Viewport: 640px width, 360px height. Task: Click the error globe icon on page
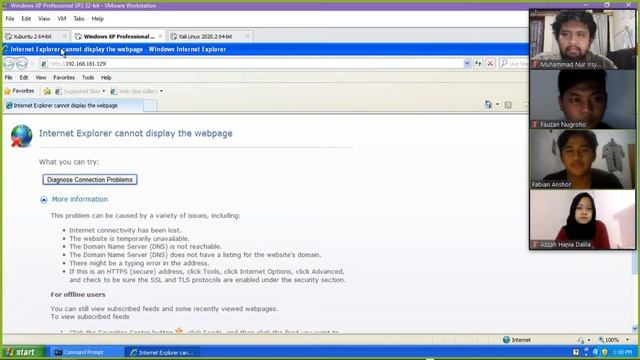coord(21,136)
